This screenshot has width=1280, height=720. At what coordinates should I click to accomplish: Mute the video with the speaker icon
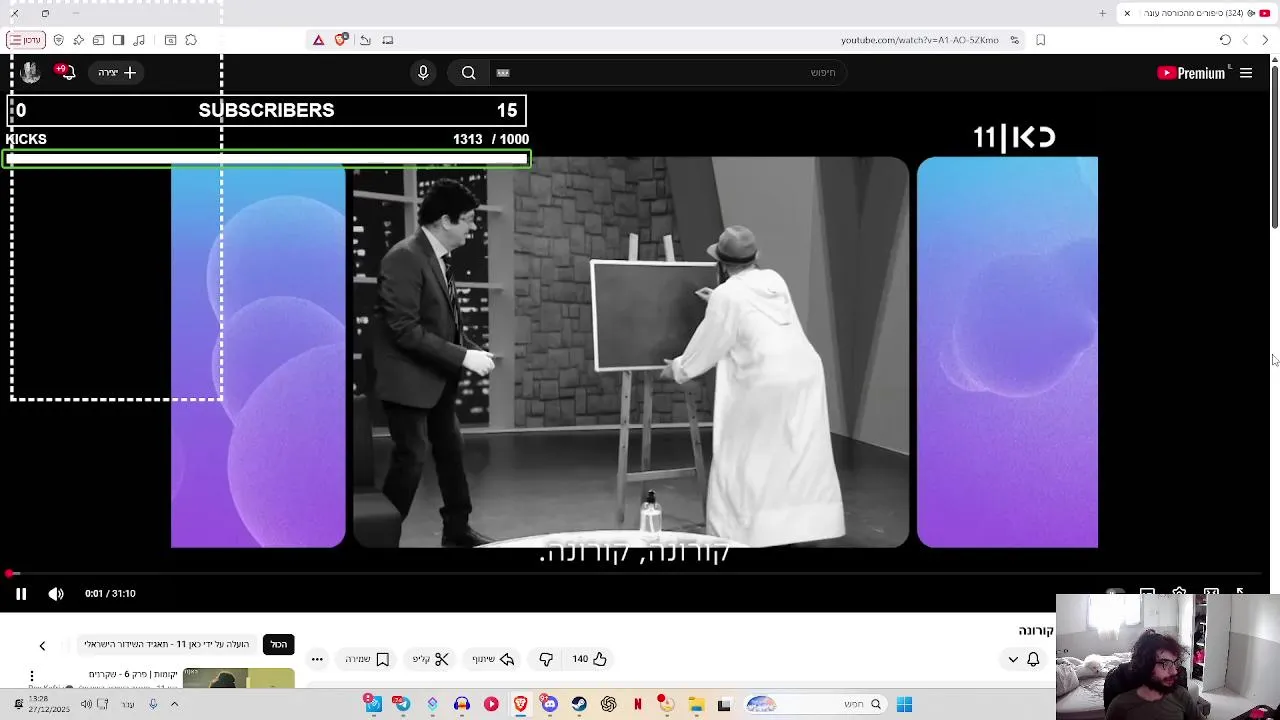tap(56, 594)
